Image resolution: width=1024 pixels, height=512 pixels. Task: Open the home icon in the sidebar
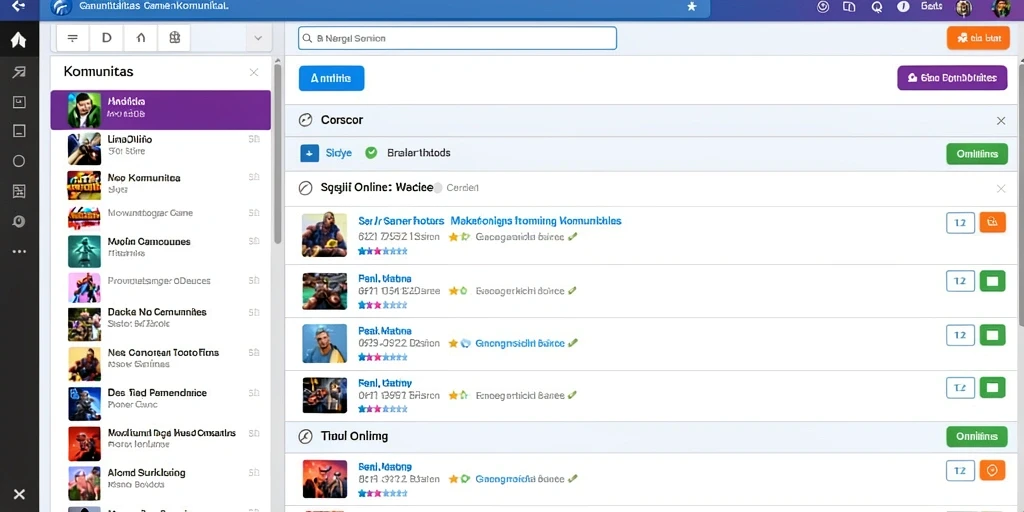point(18,40)
